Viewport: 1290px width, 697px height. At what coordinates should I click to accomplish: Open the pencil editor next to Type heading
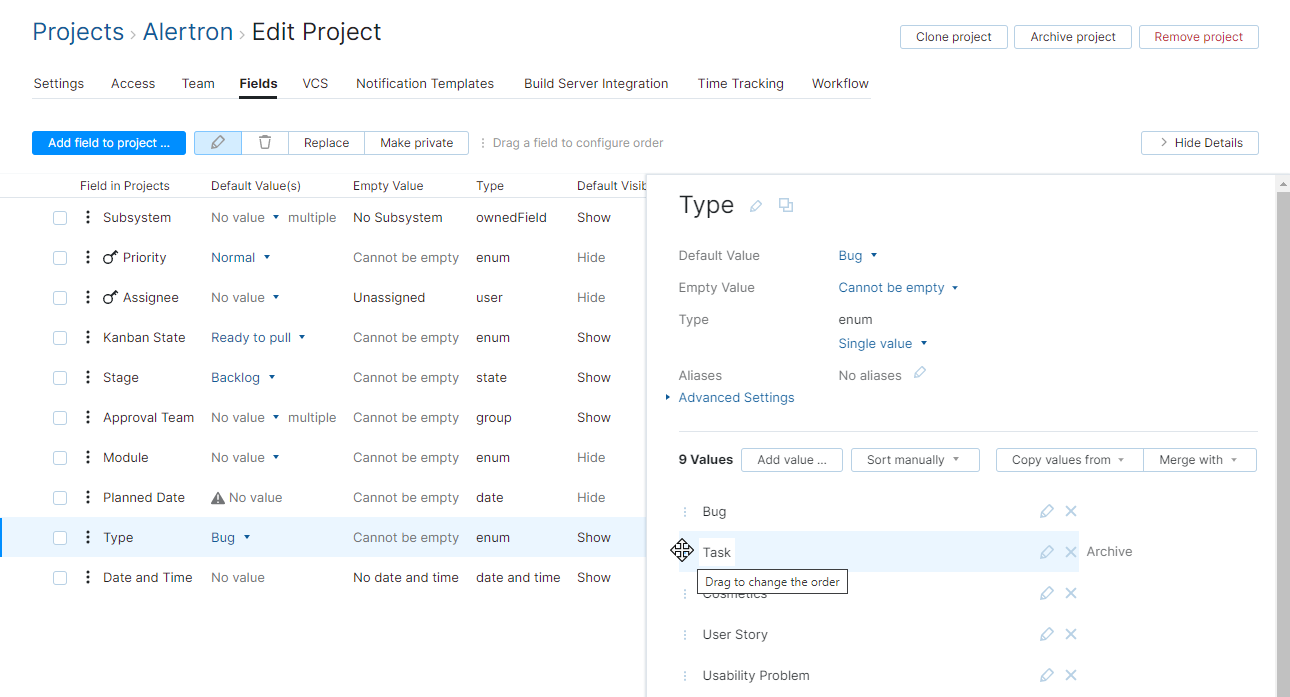coord(755,205)
